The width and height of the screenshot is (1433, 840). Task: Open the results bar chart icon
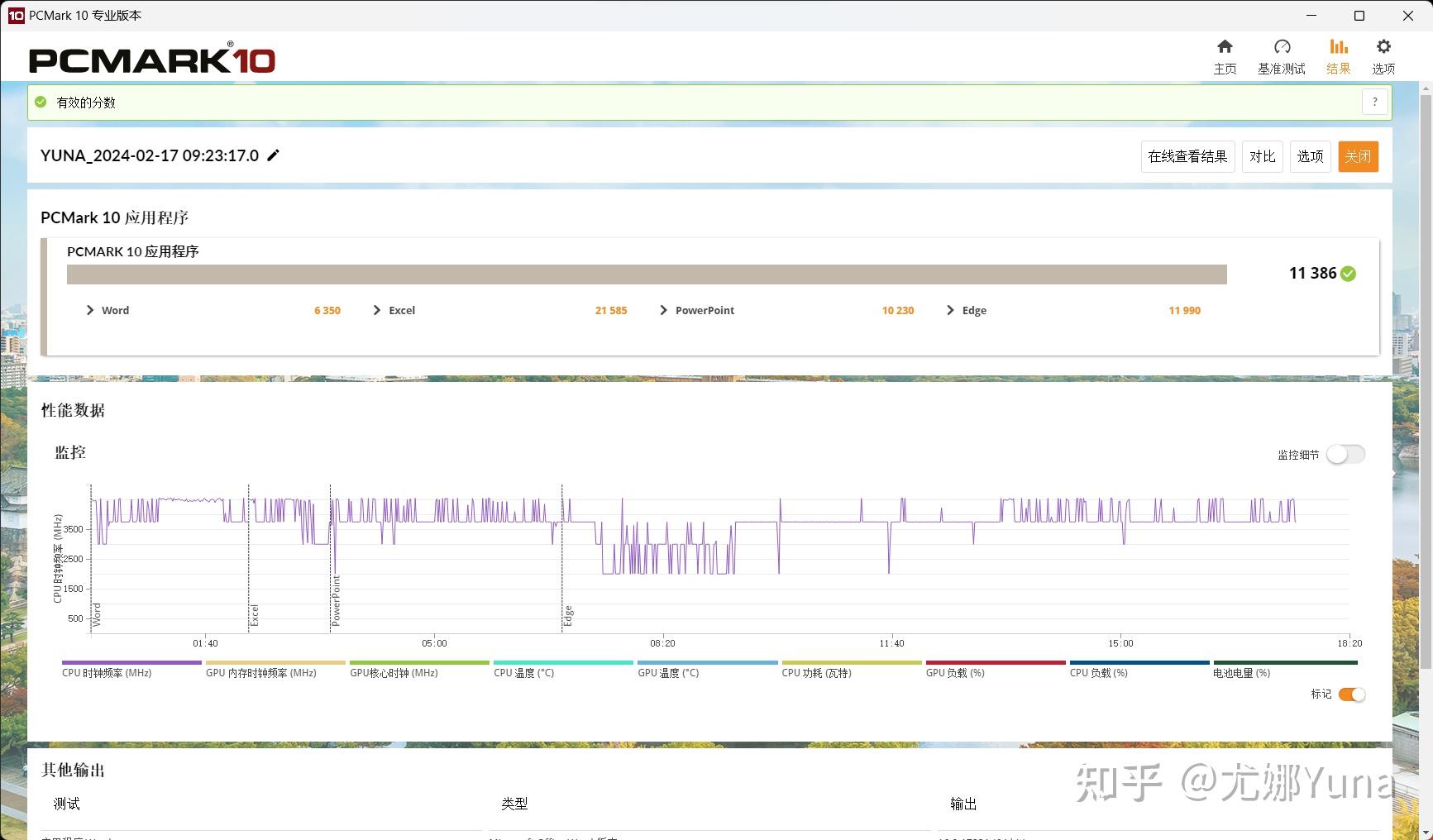point(1338,47)
